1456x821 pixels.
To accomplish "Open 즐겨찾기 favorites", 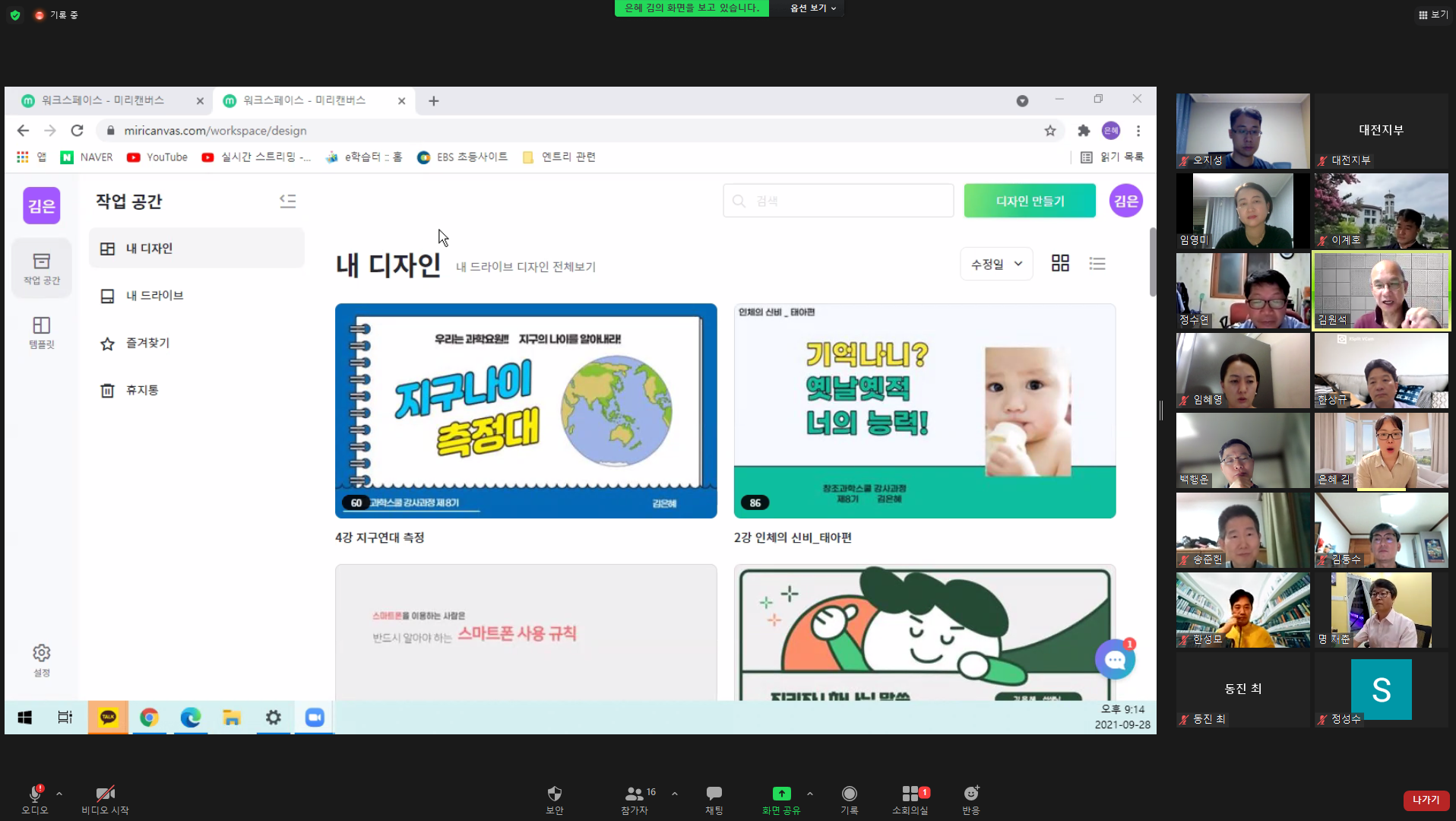I will tap(197, 343).
